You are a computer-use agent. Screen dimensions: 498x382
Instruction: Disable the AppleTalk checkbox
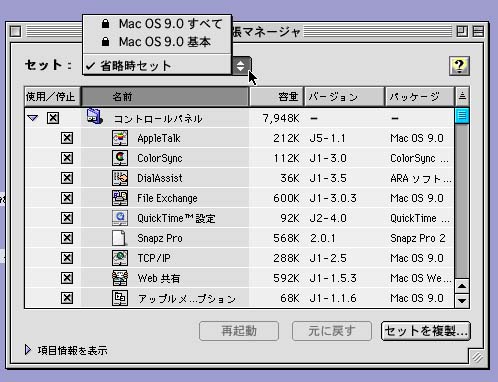point(67,138)
